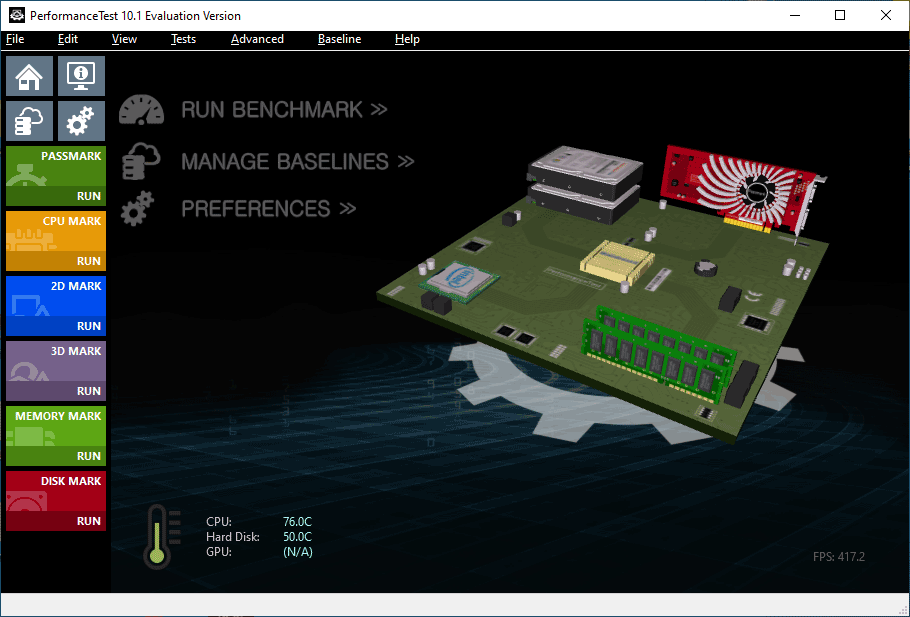
Task: Click the PerformanceTest 10.1 Evaluation Version title
Action: pyautogui.click(x=135, y=16)
